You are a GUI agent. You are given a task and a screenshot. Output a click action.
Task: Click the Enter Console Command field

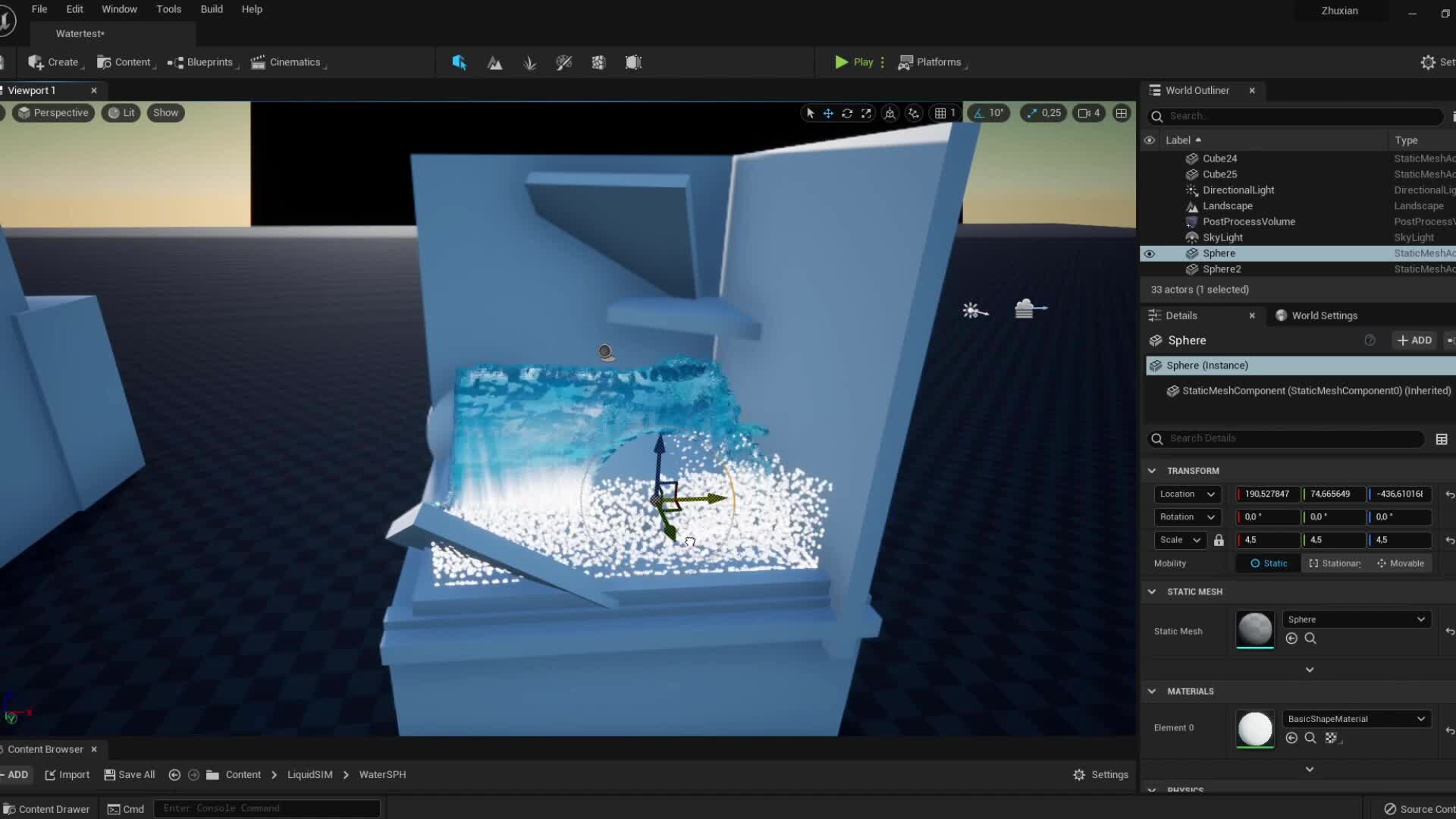(265, 808)
